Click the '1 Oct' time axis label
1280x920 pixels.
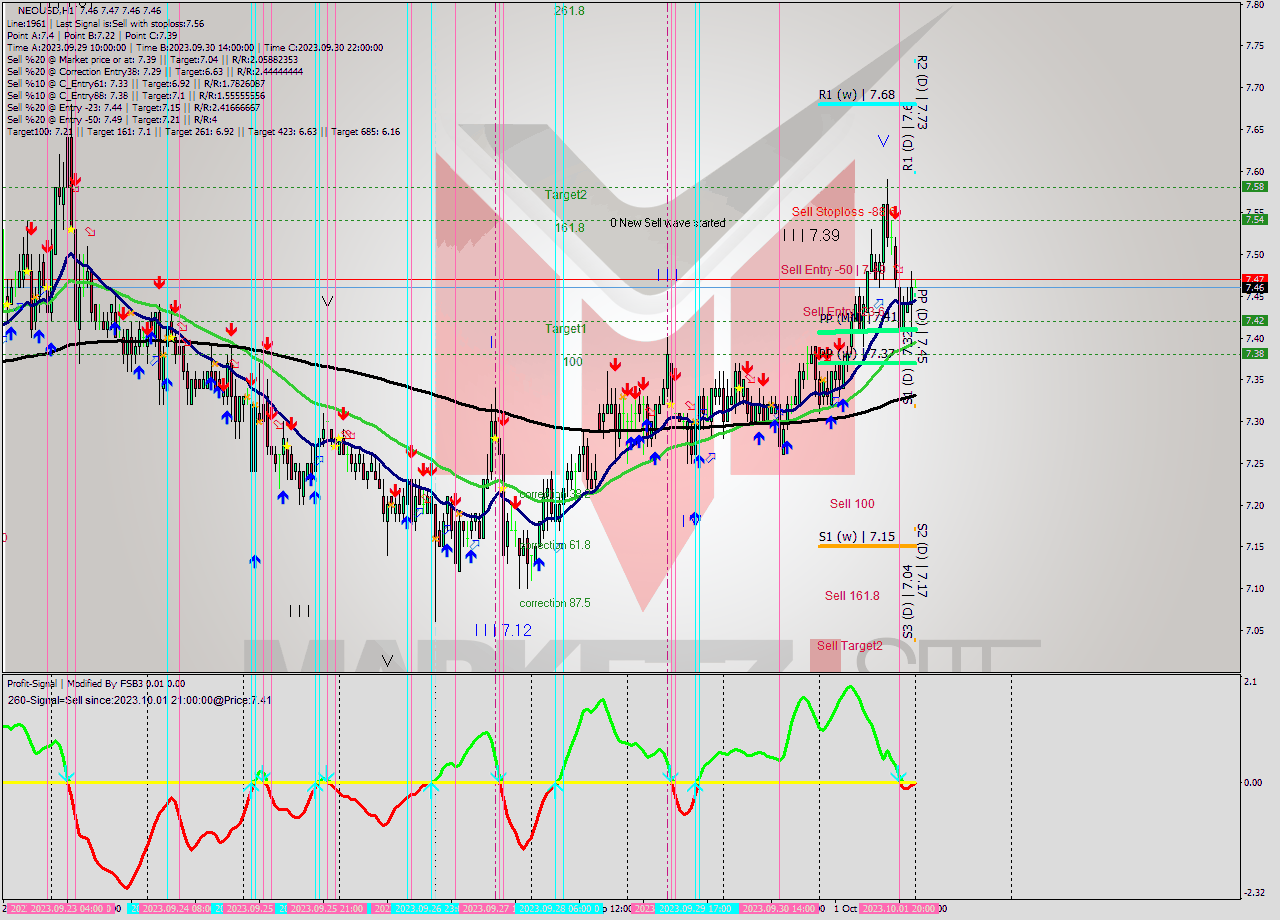click(x=844, y=909)
